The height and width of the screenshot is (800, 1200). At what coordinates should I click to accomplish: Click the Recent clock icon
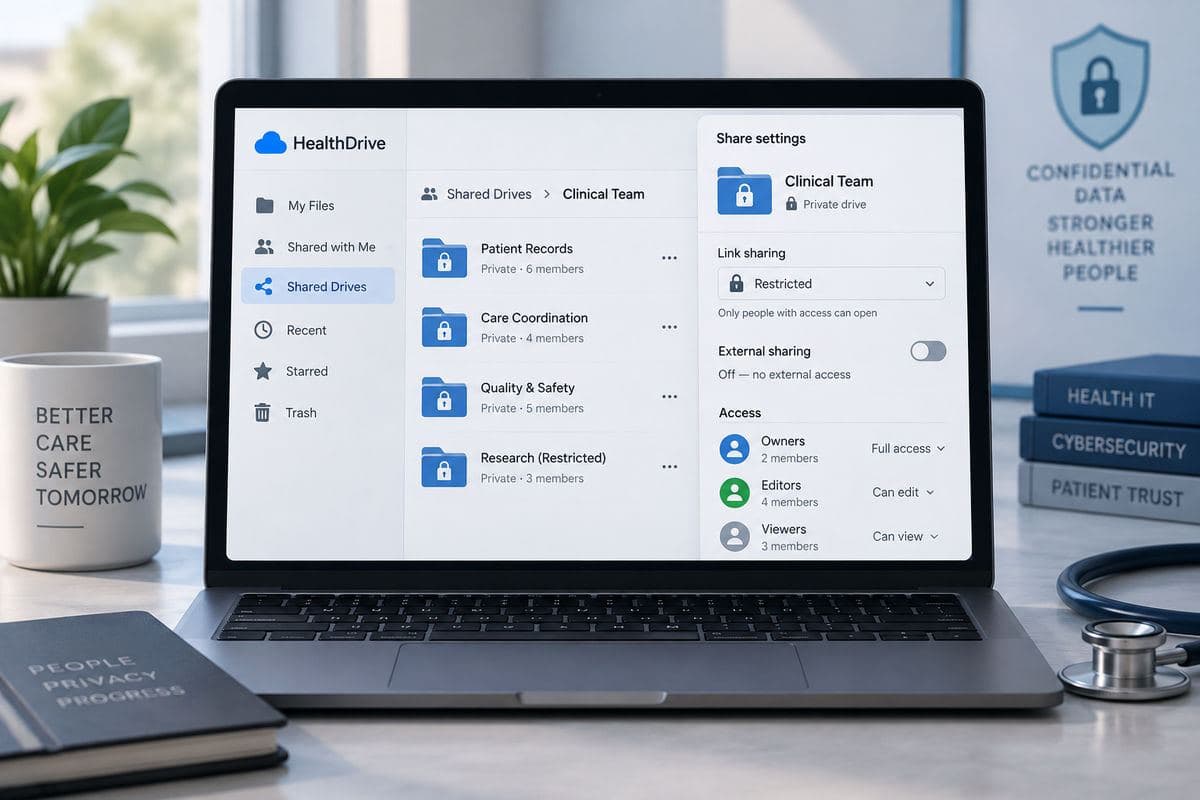263,330
